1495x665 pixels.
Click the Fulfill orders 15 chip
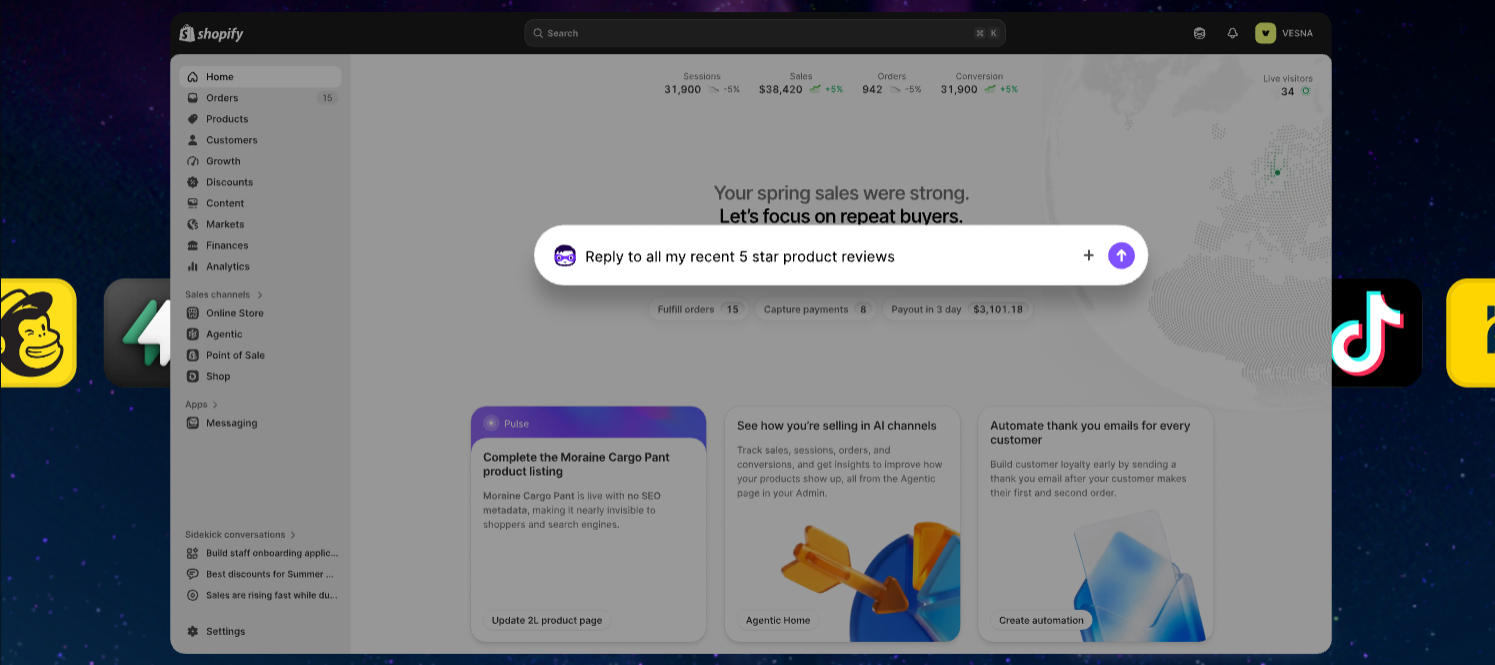click(x=699, y=310)
